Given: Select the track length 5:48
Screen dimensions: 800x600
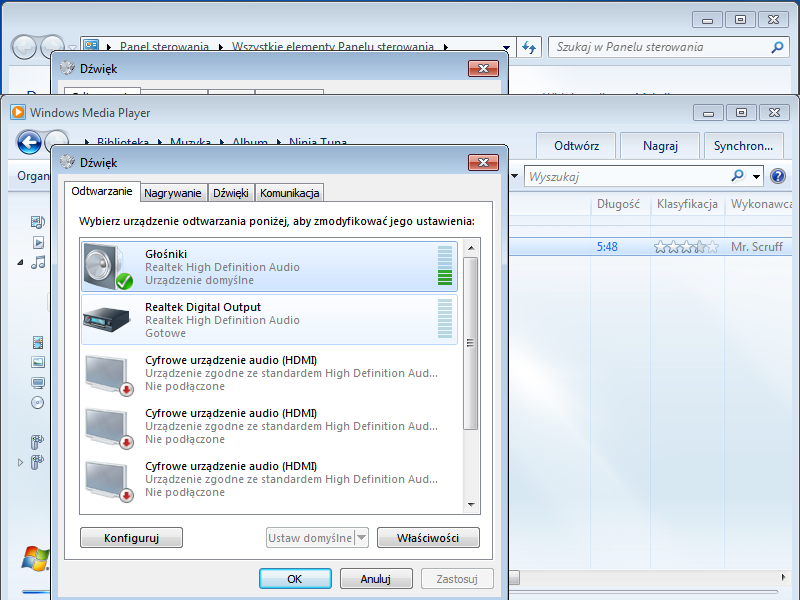Looking at the screenshot, I should [607, 247].
